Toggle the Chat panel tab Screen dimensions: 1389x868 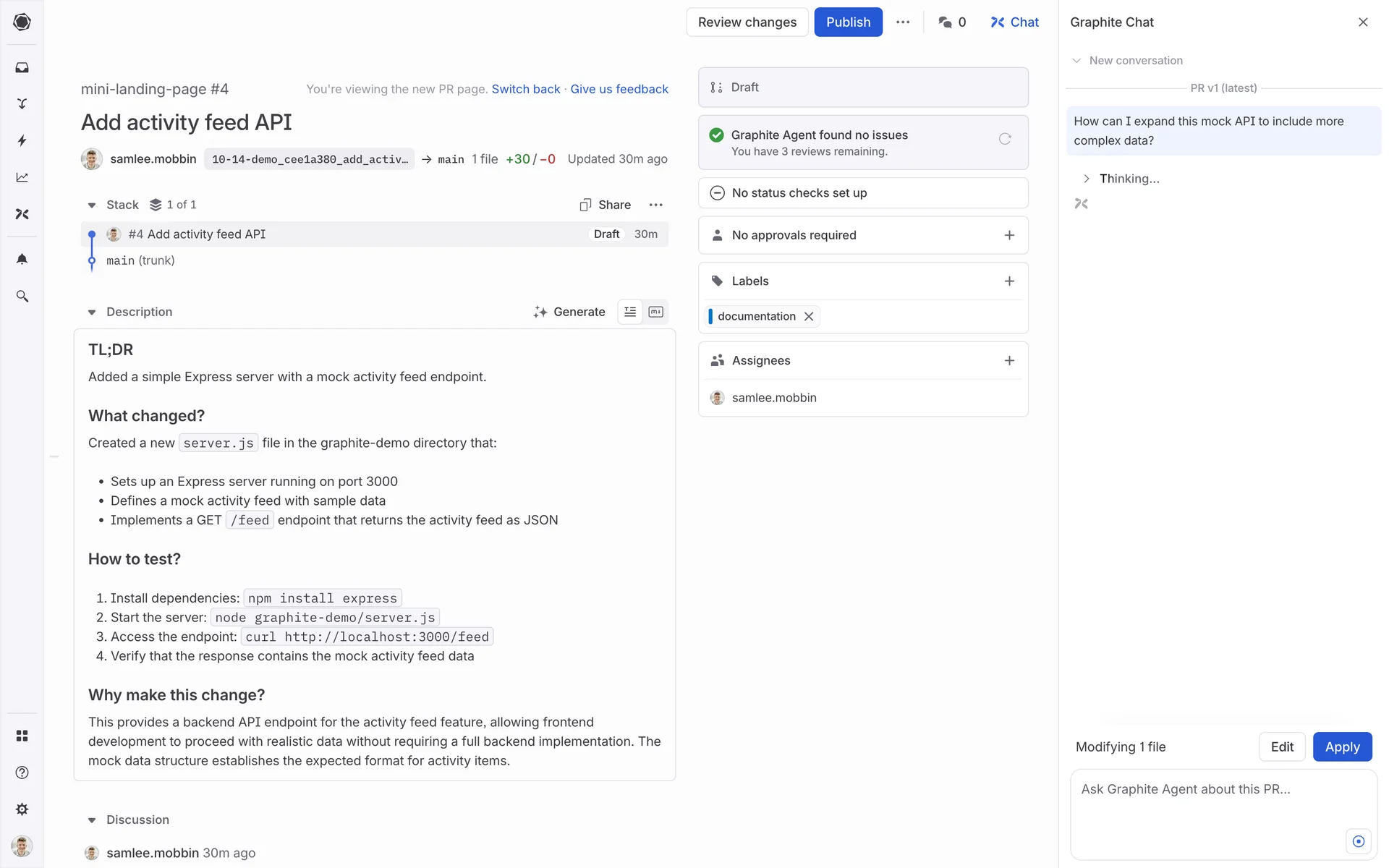[x=1014, y=22]
